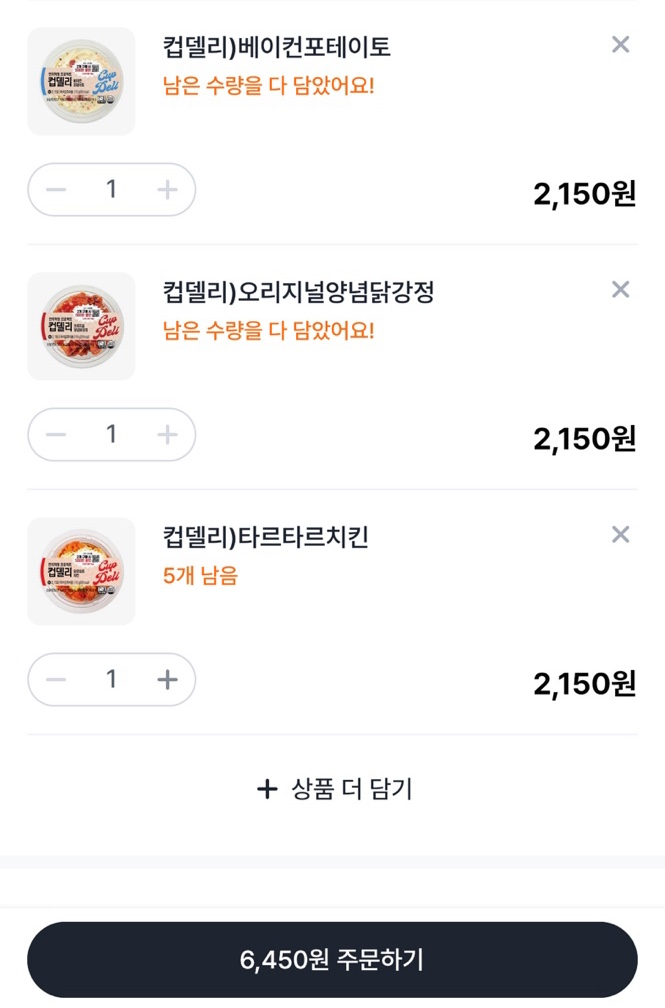Remove 컵델리)타르타르치킨 with its X icon
Screen dimensions: 665x1008
tap(620, 535)
